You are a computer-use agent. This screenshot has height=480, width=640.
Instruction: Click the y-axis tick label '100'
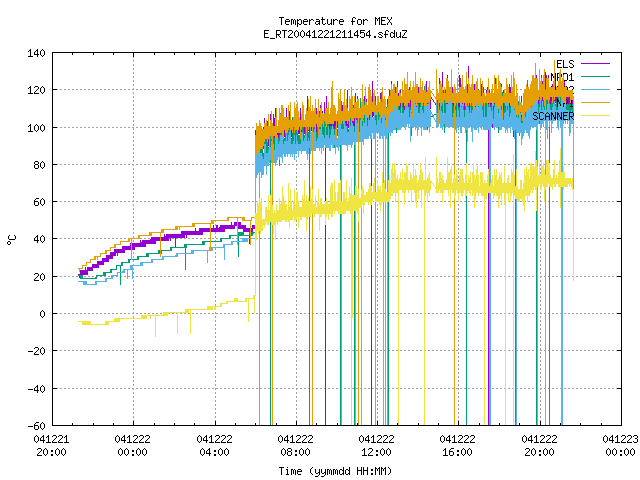(36, 127)
